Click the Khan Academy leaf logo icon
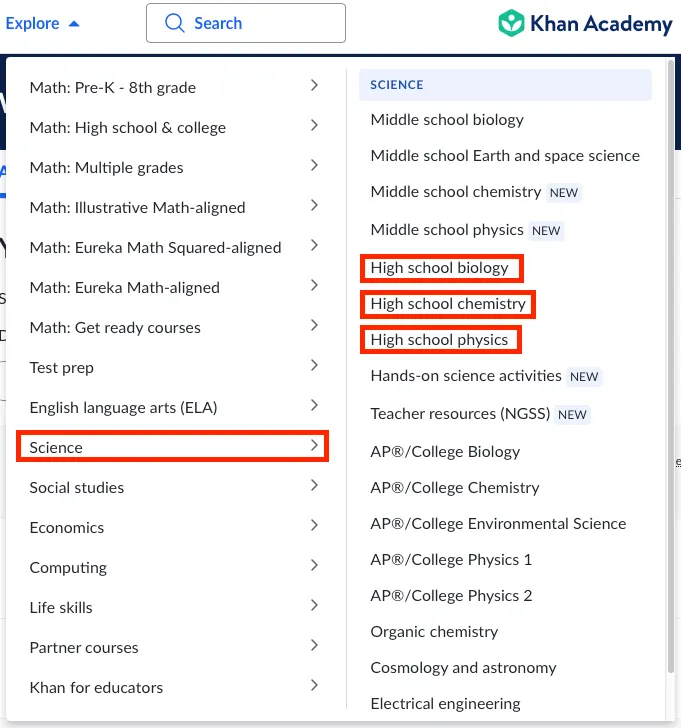 512,23
